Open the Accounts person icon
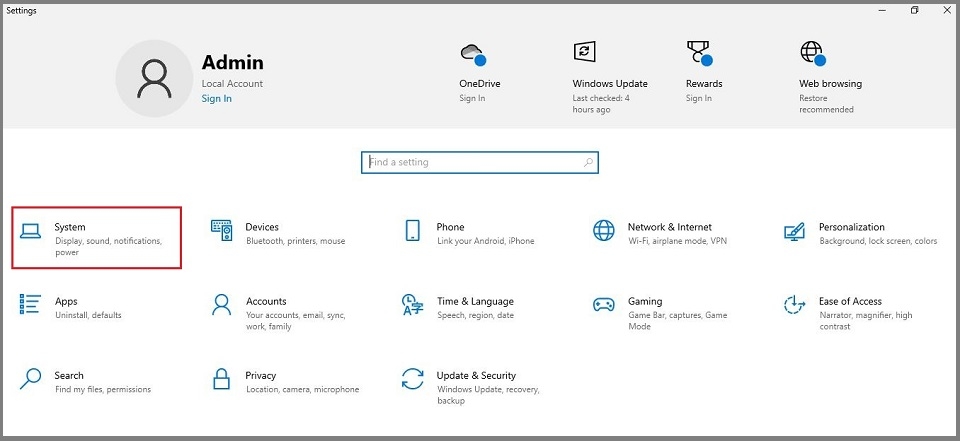 pos(222,304)
